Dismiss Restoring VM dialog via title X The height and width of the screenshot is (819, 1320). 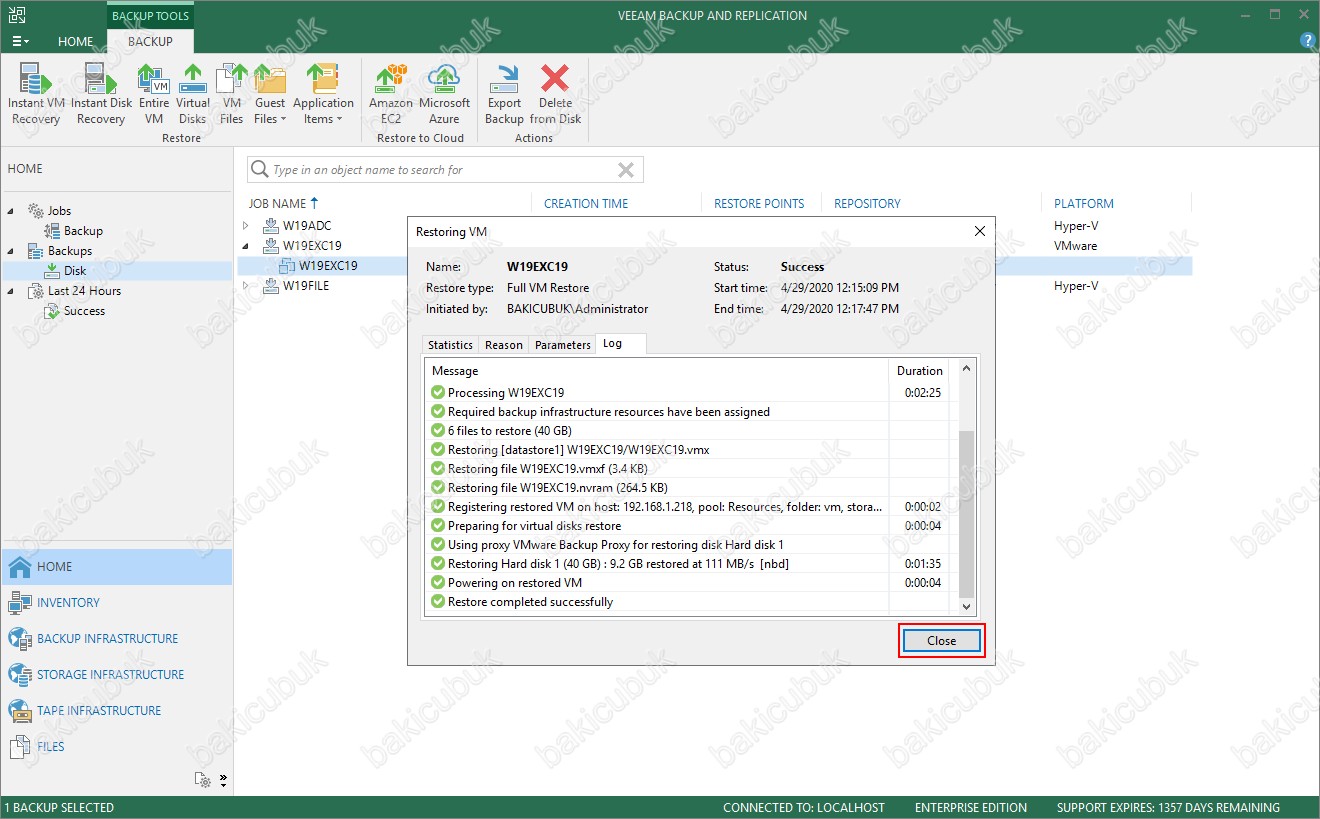(x=980, y=231)
